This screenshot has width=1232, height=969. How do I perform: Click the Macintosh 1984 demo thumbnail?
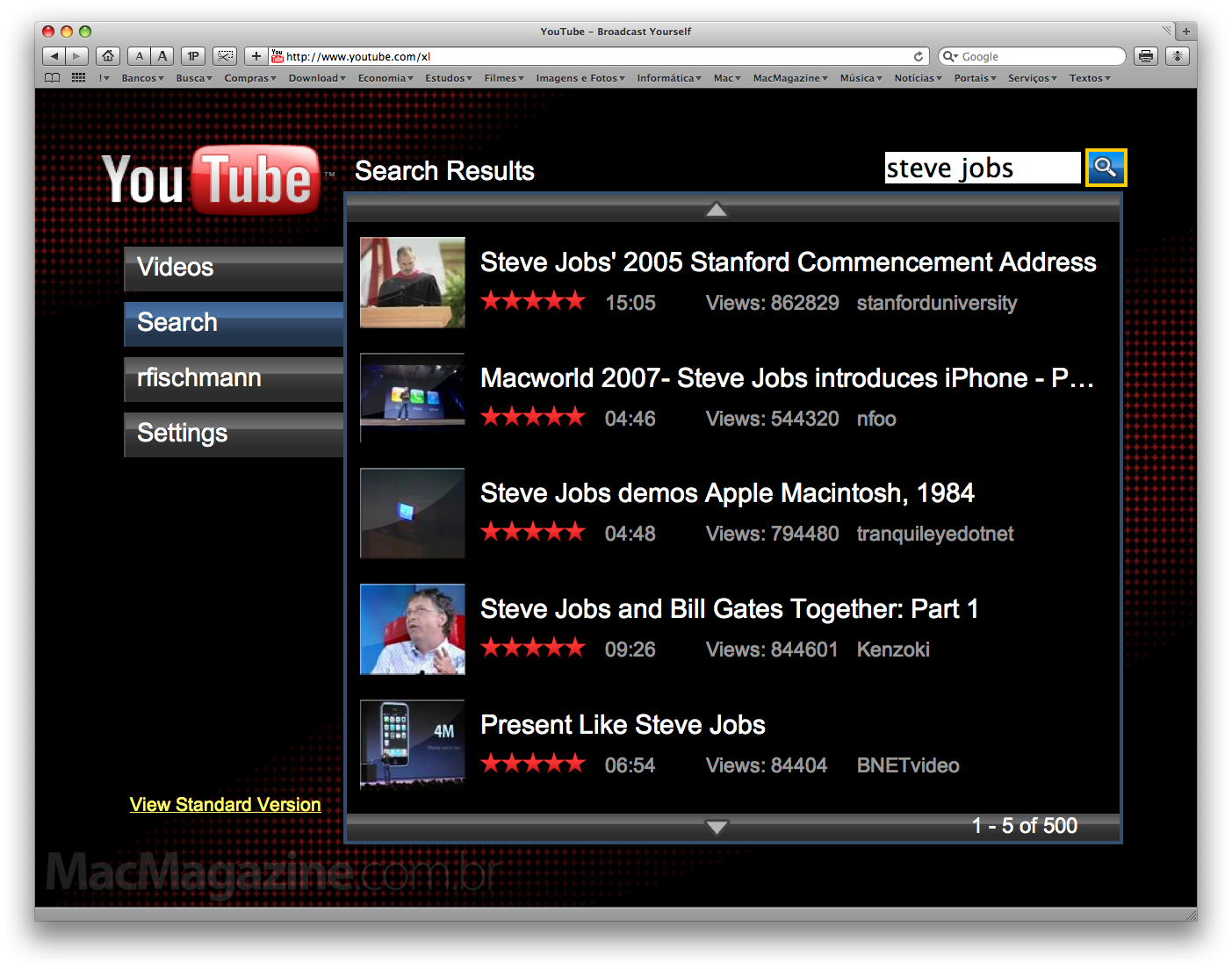(413, 513)
